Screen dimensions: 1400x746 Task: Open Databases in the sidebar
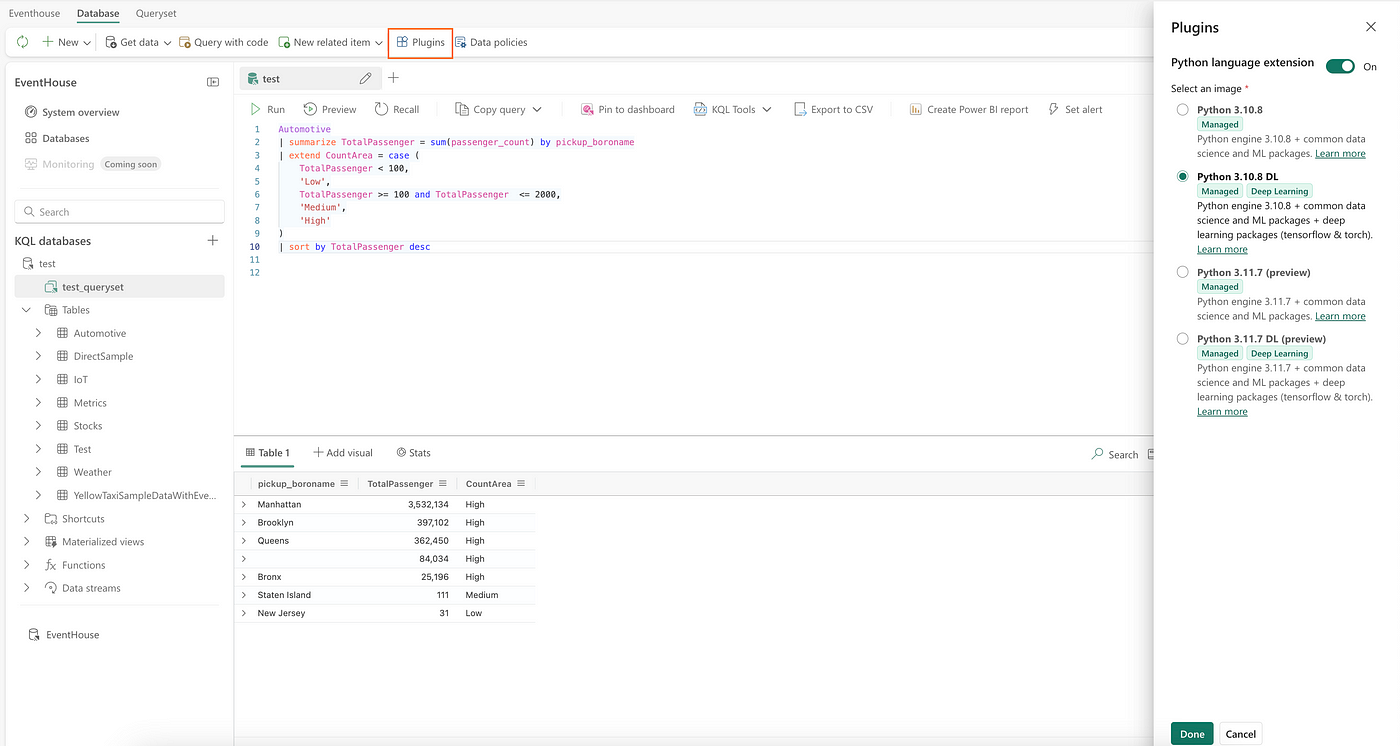(x=57, y=138)
